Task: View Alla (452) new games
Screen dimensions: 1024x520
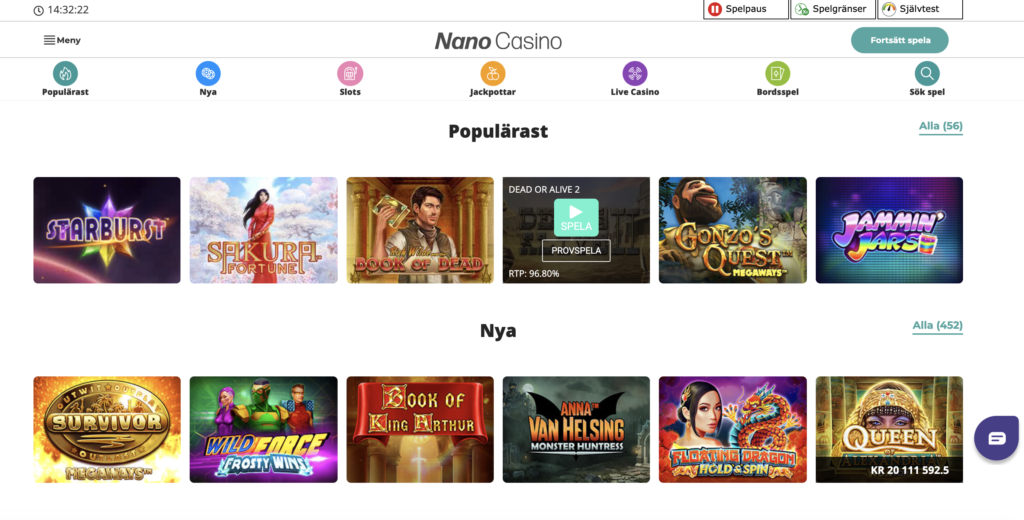Action: (937, 325)
